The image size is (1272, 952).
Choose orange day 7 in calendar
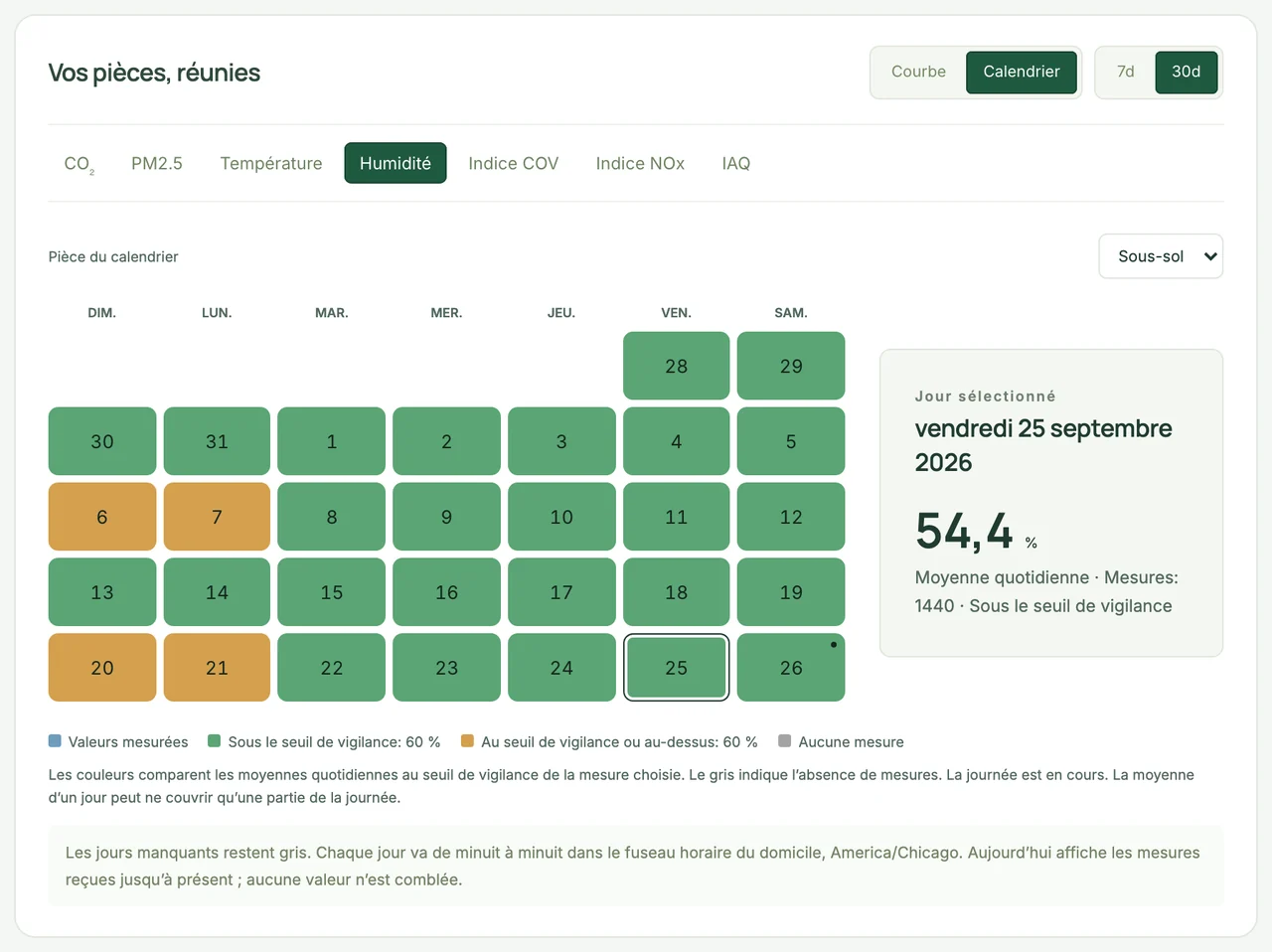pos(217,517)
